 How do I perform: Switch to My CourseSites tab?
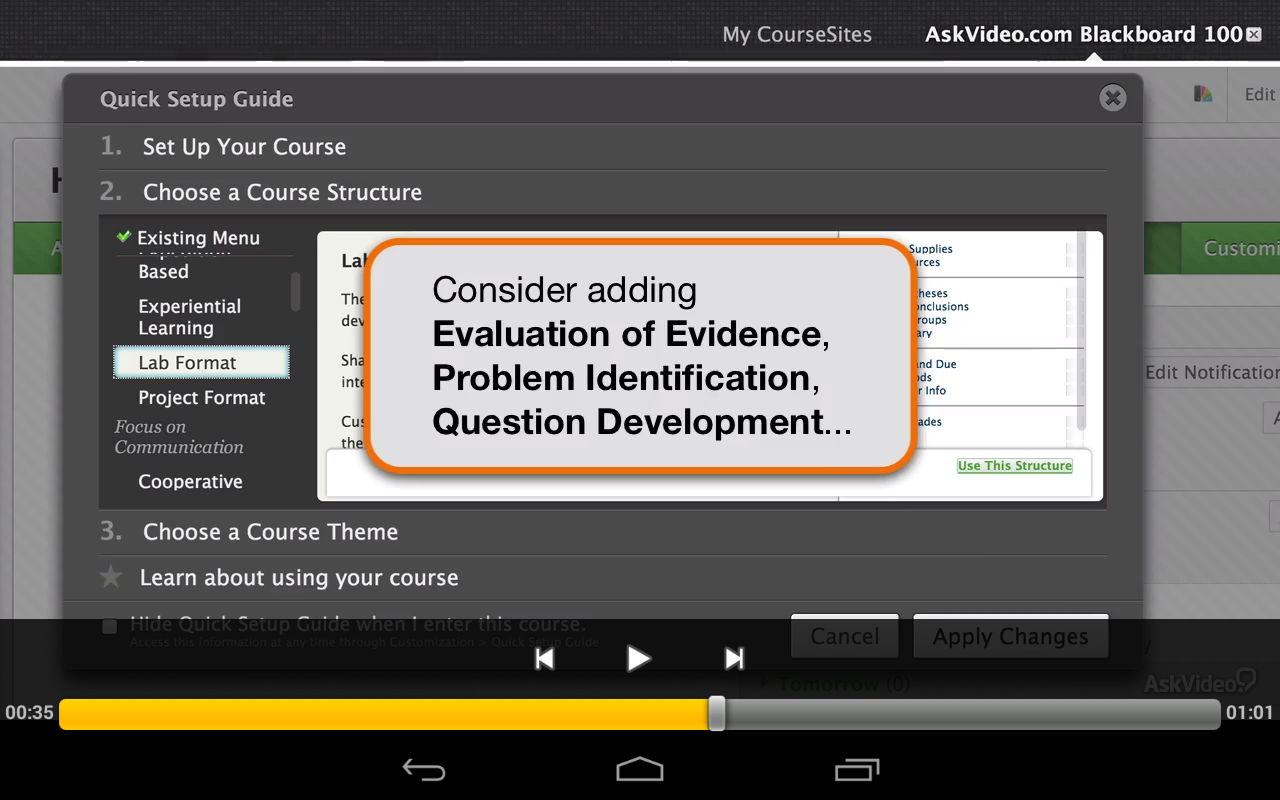tap(797, 35)
